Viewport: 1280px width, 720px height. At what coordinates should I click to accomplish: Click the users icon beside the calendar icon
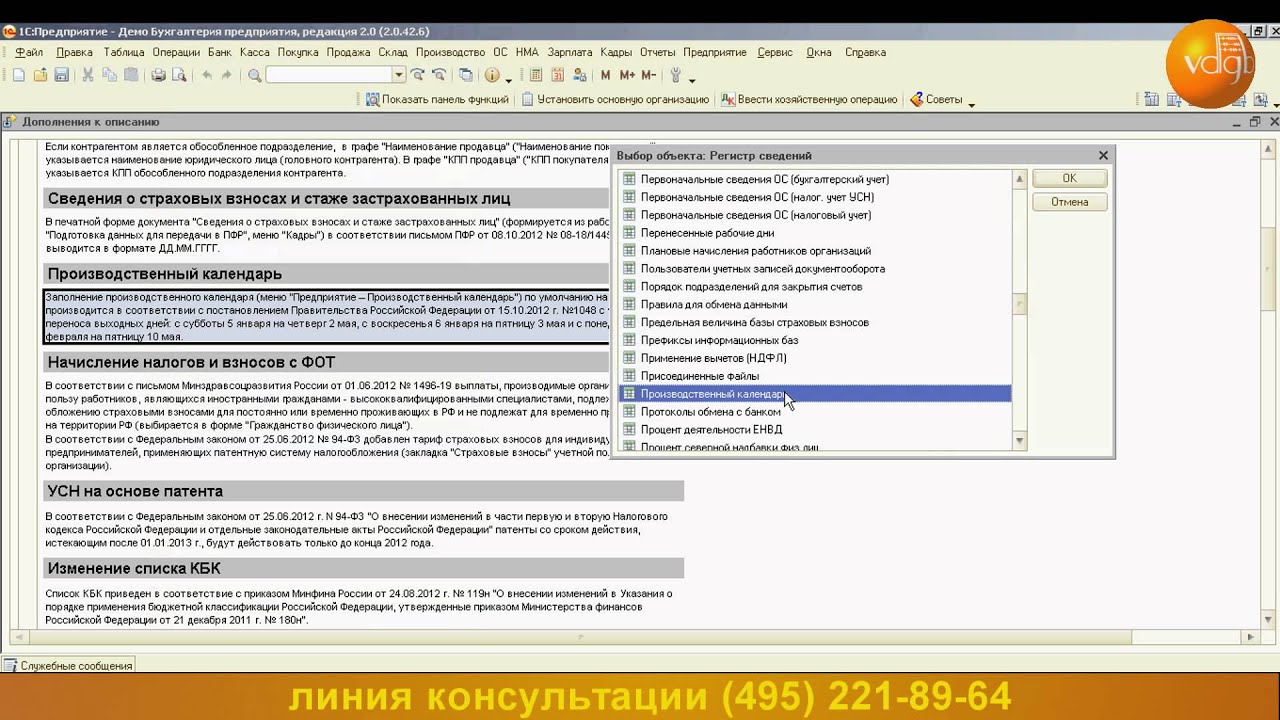(579, 75)
